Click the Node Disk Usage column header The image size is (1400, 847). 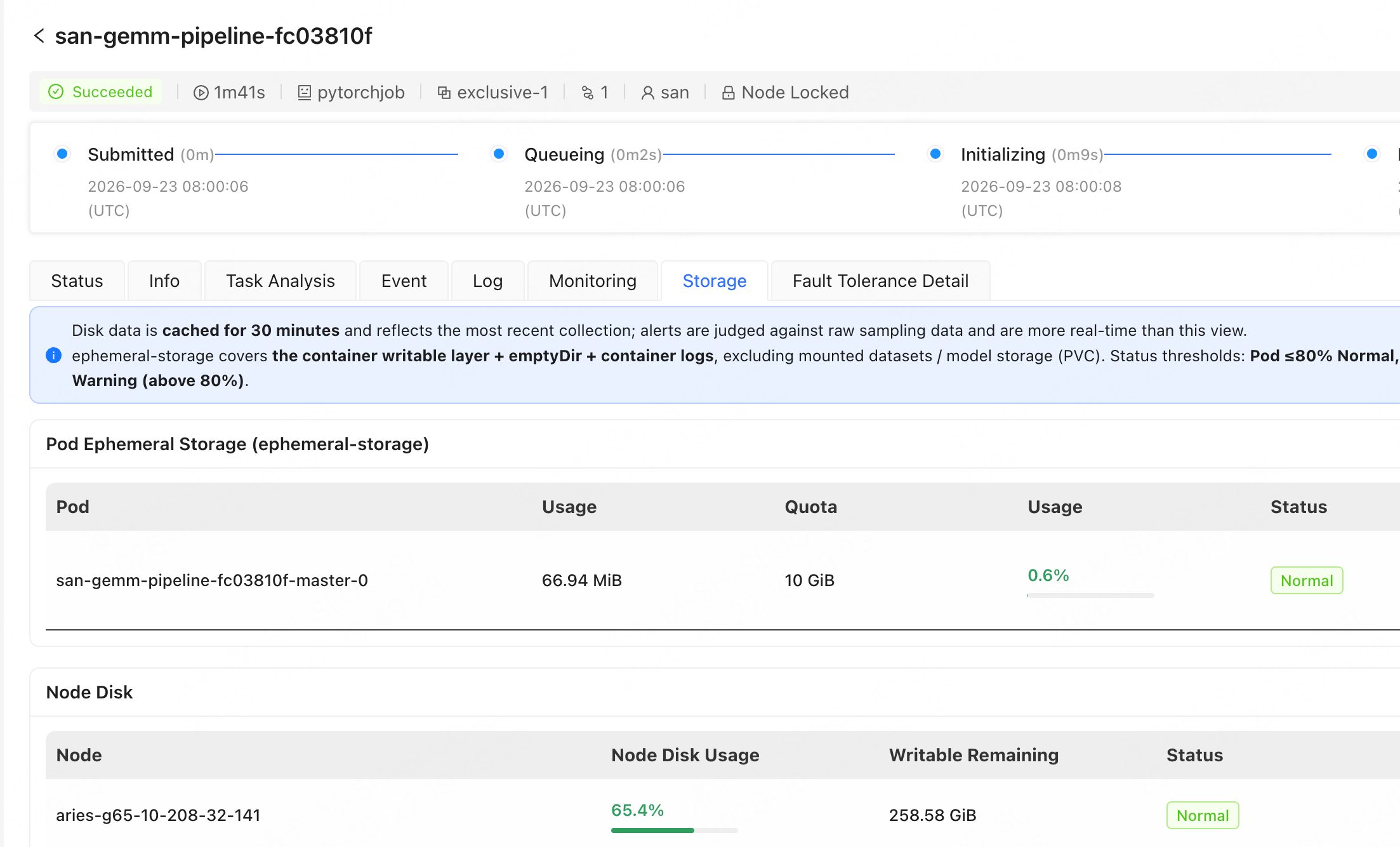point(685,755)
